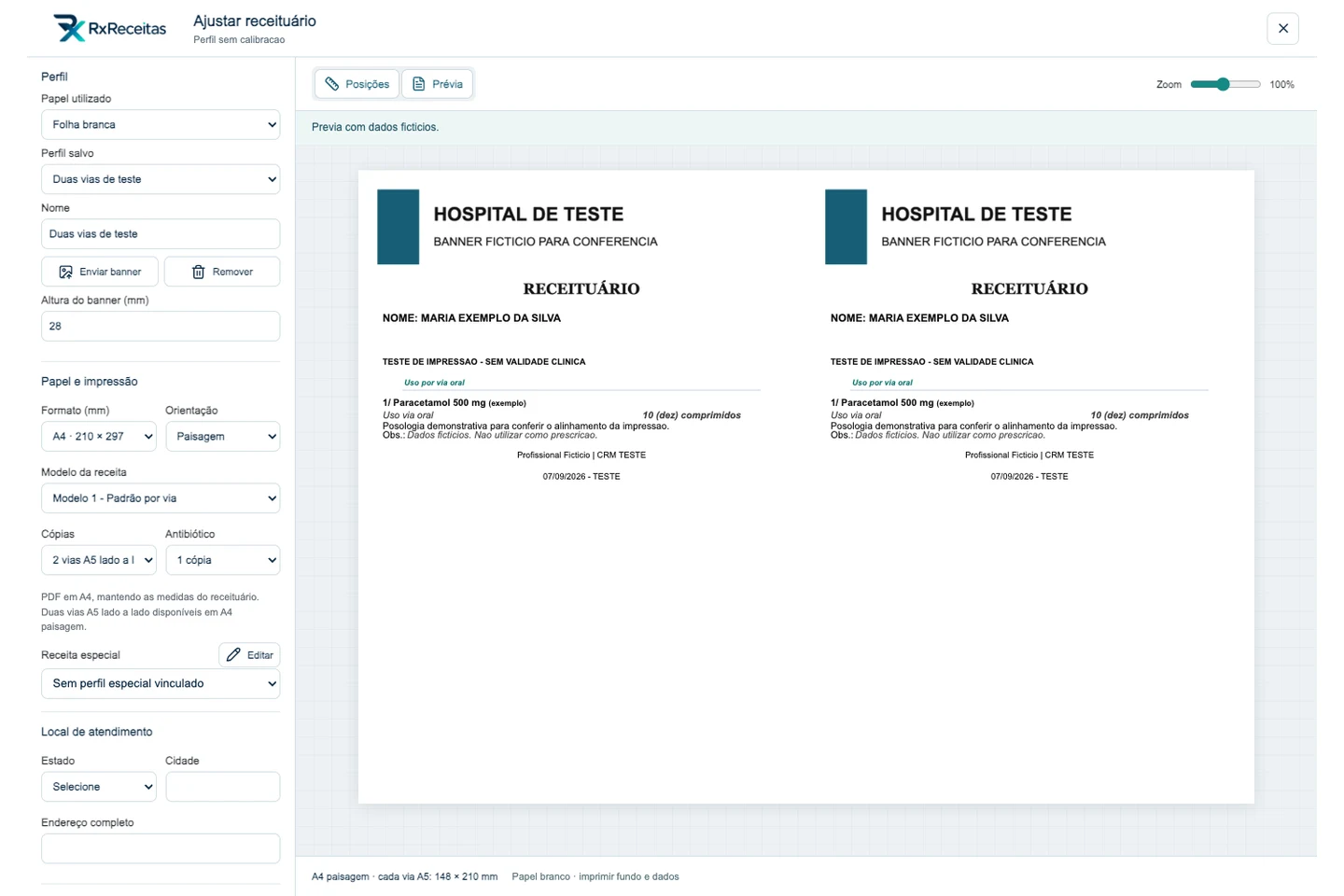Click the 'Papel branco · imprimir fundo e dados' status
This screenshot has height=896, width=1344.
click(595, 877)
